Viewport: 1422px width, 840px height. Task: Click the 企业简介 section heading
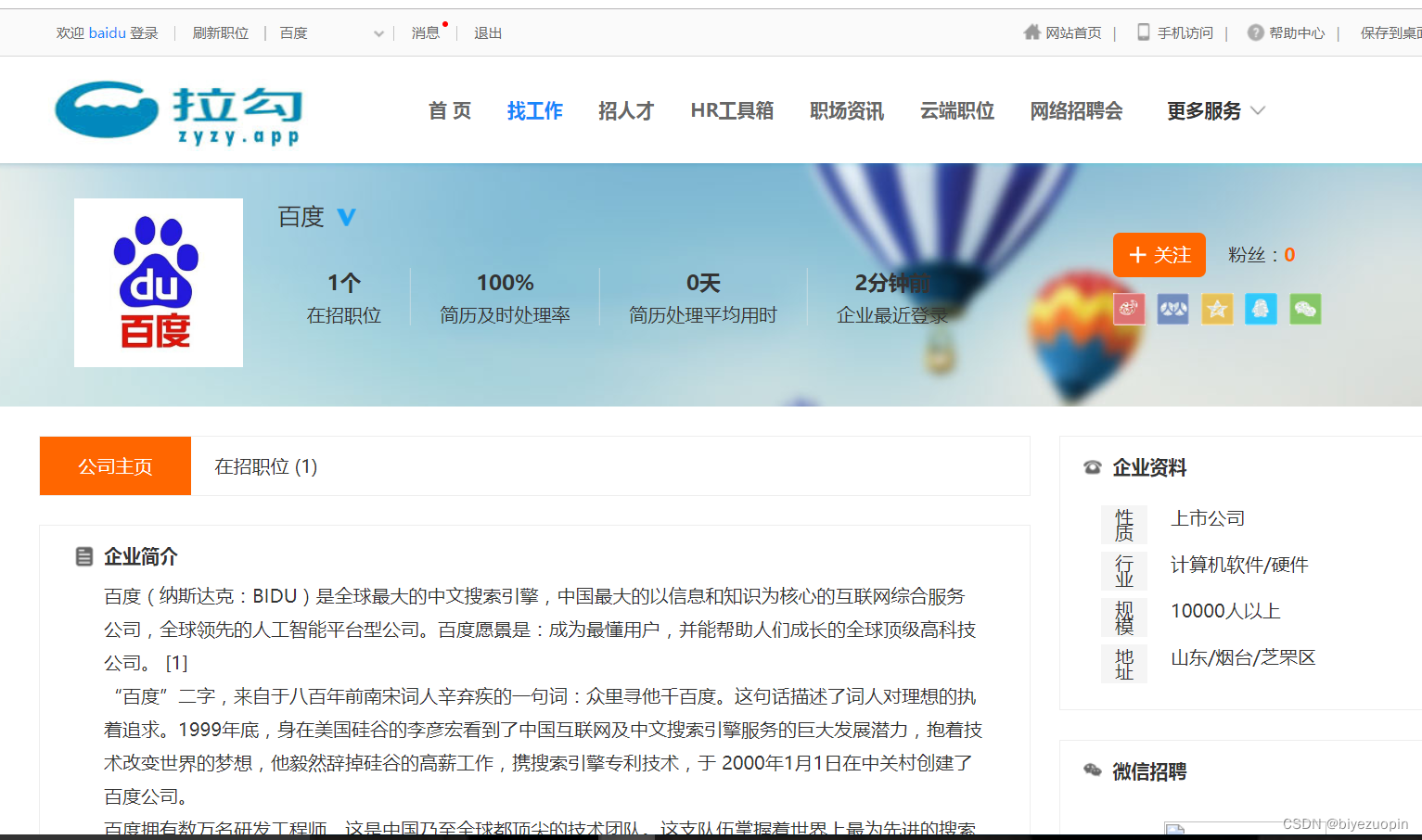click(141, 556)
